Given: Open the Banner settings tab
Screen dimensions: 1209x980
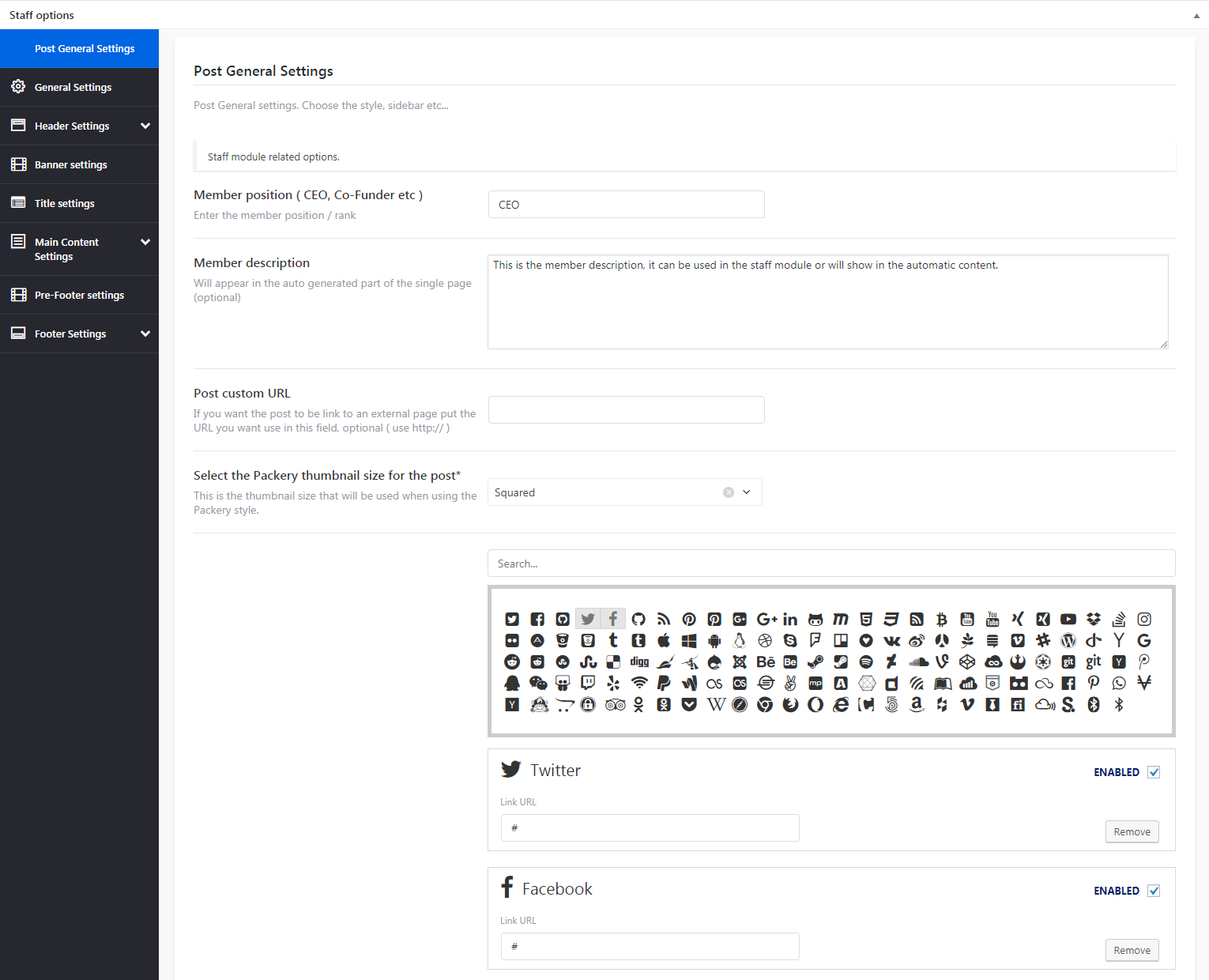Looking at the screenshot, I should [x=71, y=164].
